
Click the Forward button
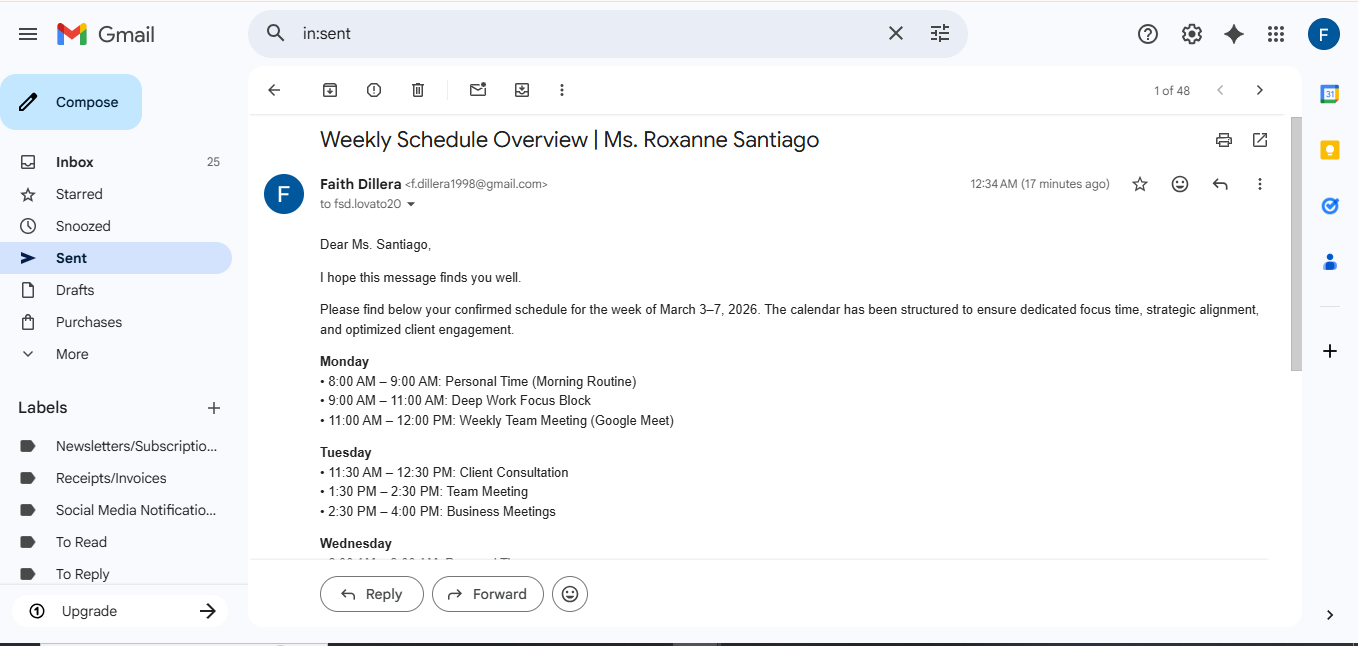click(x=488, y=594)
